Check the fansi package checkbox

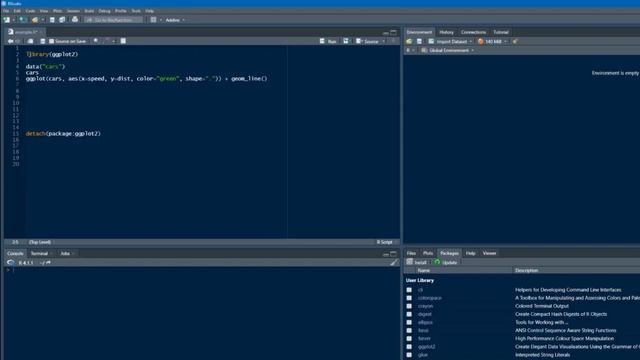(x=409, y=331)
